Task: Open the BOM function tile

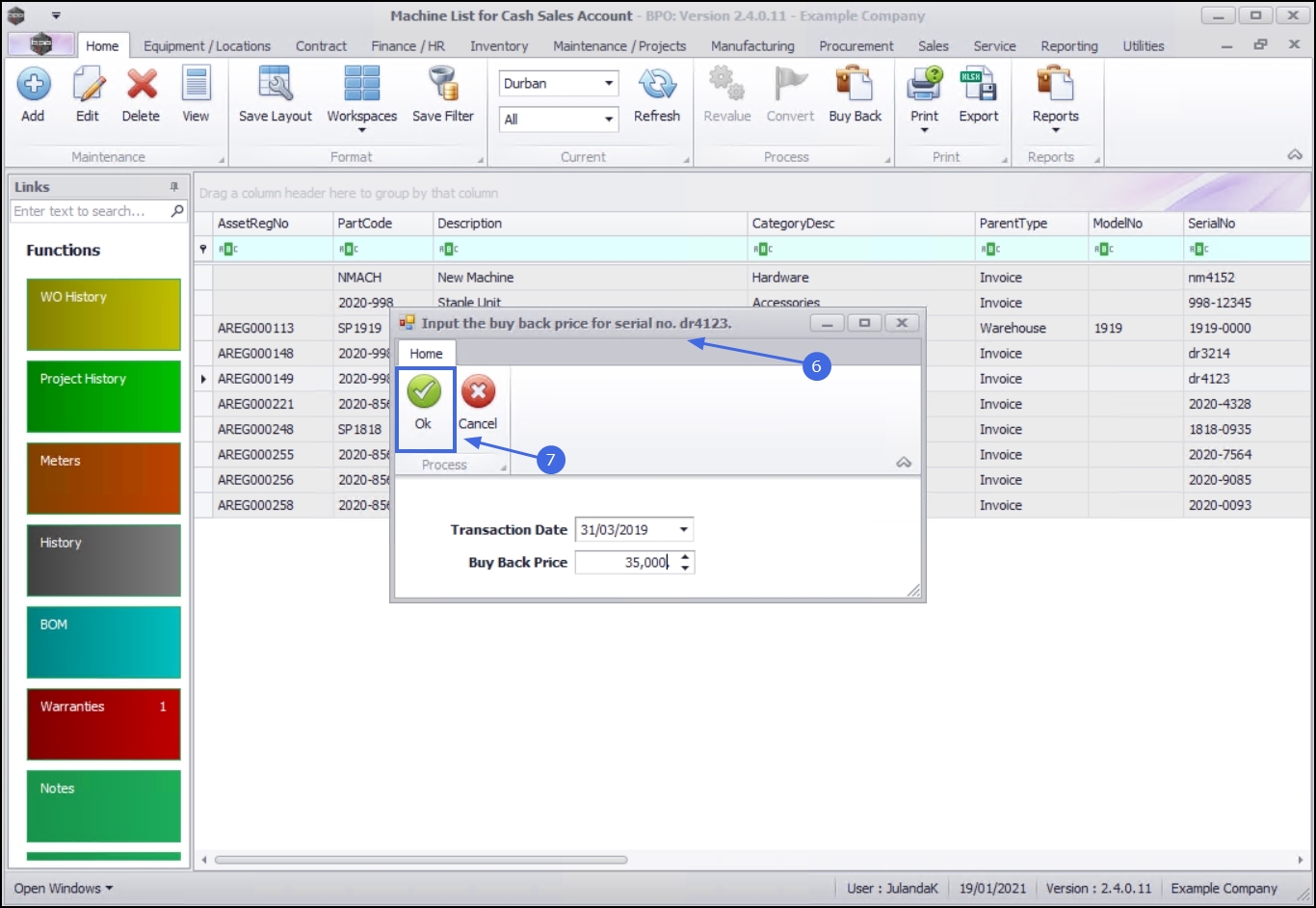Action: (x=104, y=642)
